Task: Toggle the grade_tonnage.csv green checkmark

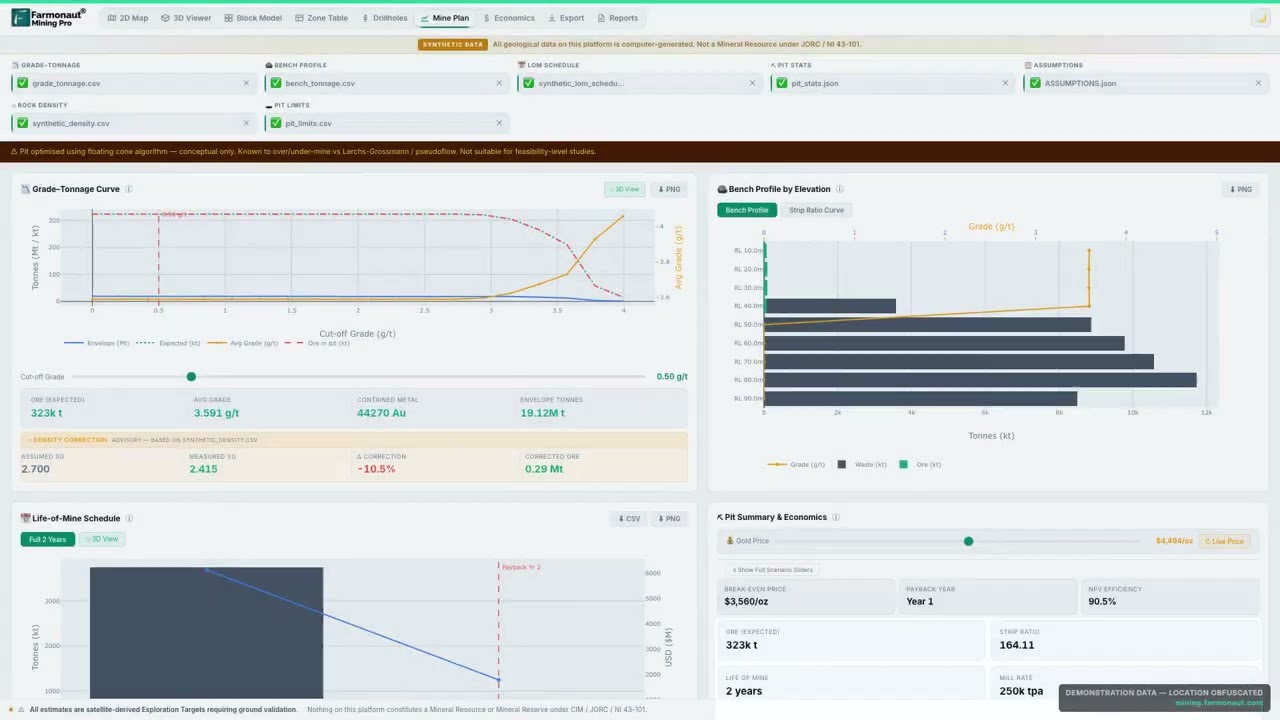Action: [x=22, y=83]
